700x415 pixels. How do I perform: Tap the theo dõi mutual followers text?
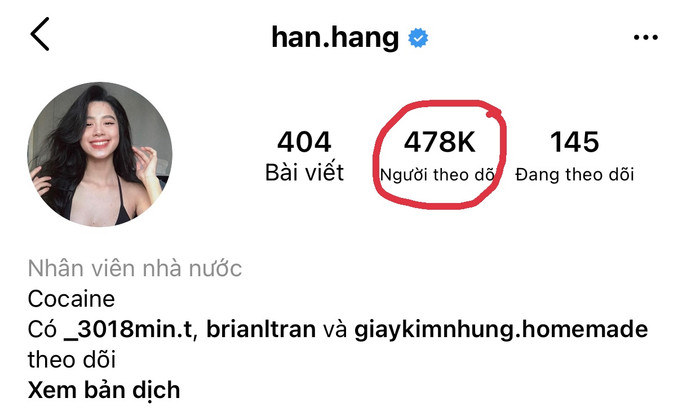point(72,360)
